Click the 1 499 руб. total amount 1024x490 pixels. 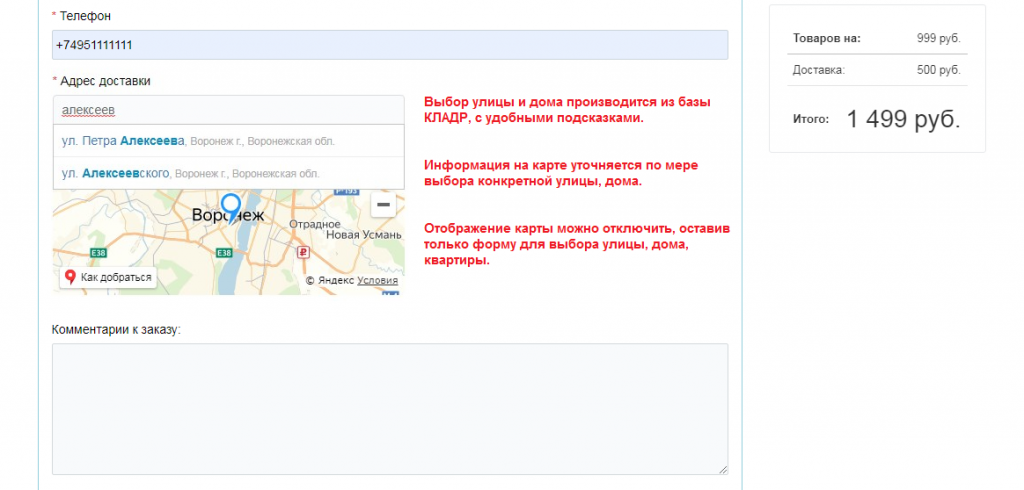pyautogui.click(x=903, y=119)
